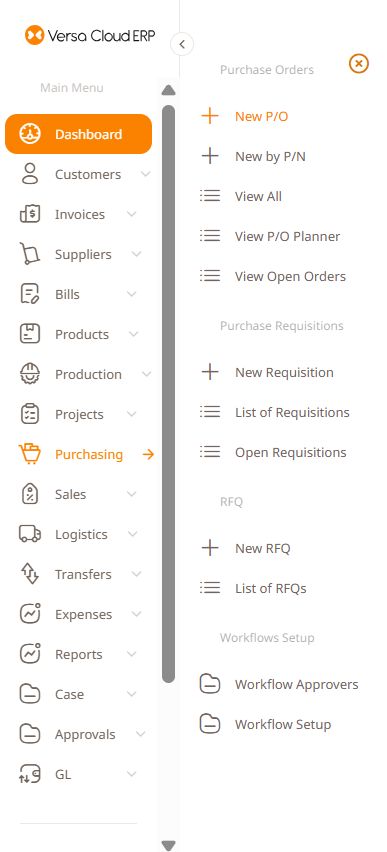Click the Invoices dollar document icon
This screenshot has width=387, height=852.
point(30,214)
